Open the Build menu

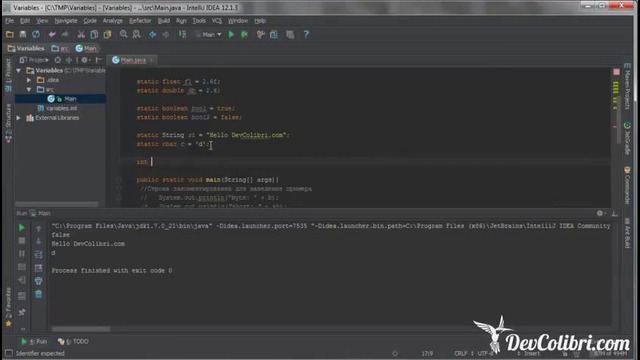pos(164,21)
